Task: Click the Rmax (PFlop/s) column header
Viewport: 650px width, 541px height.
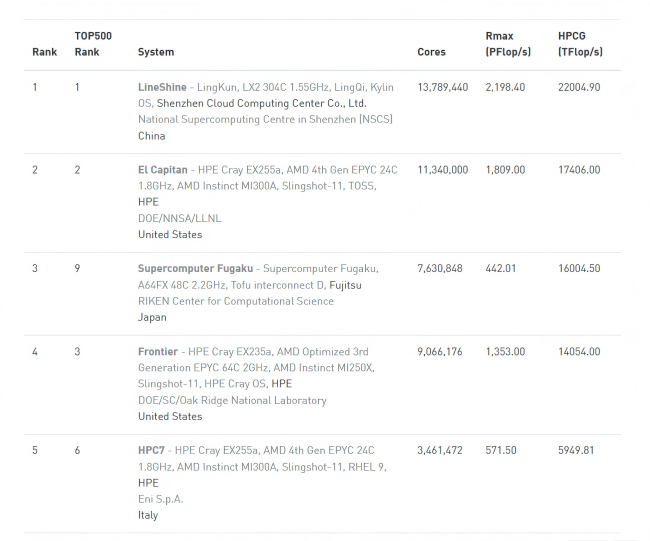Action: pos(508,44)
